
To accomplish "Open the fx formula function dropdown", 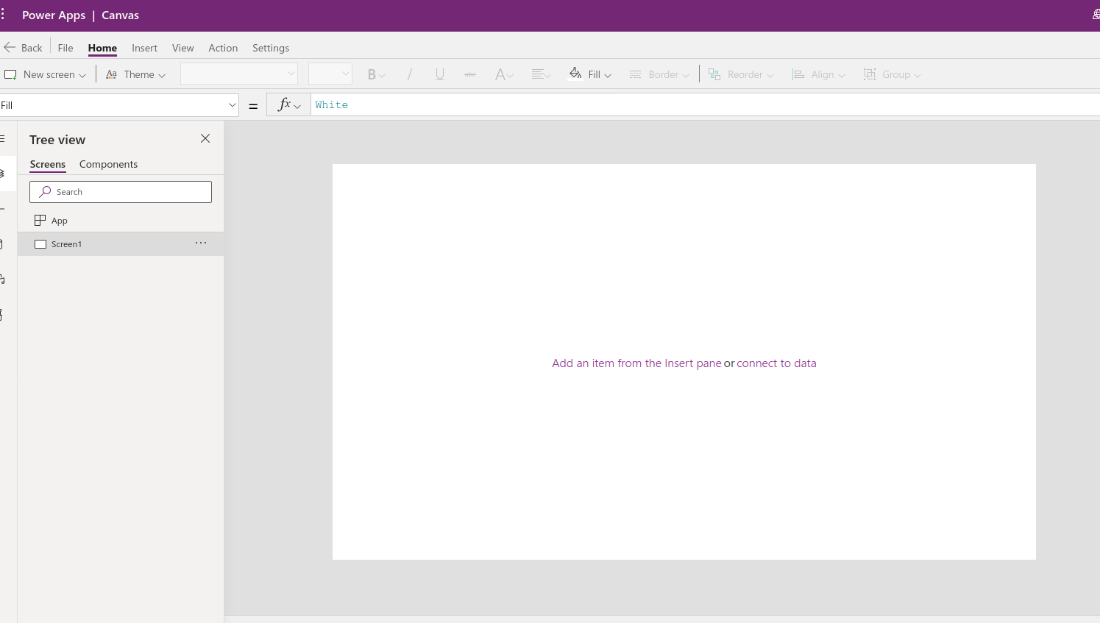I will point(289,105).
